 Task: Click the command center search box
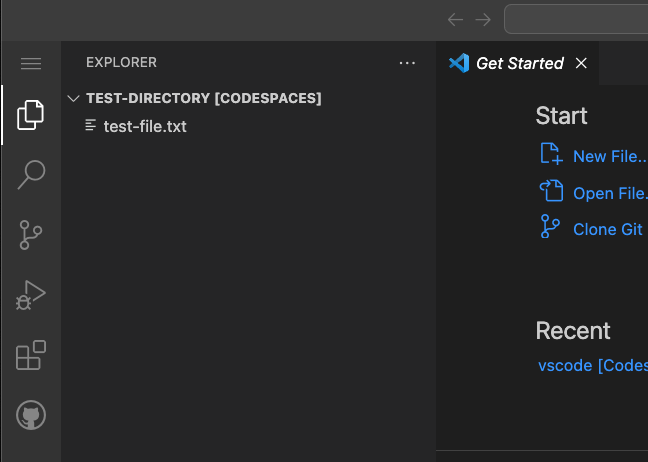tap(576, 19)
